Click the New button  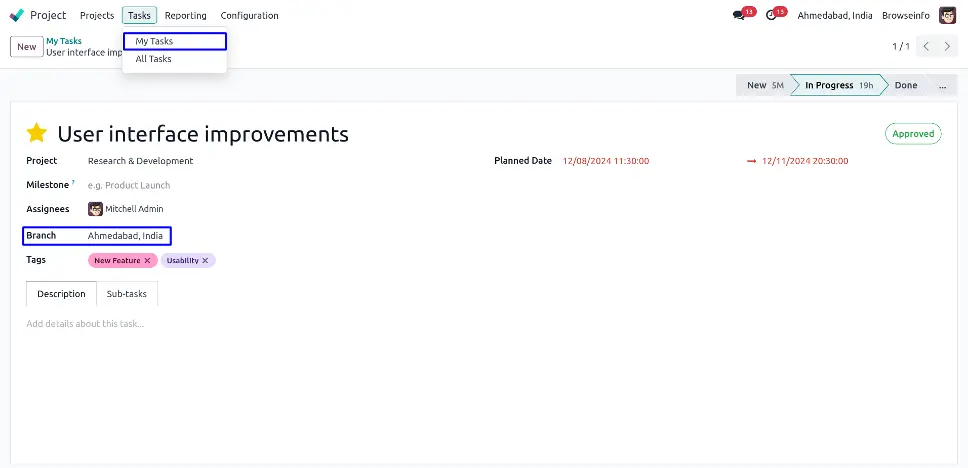click(x=26, y=47)
